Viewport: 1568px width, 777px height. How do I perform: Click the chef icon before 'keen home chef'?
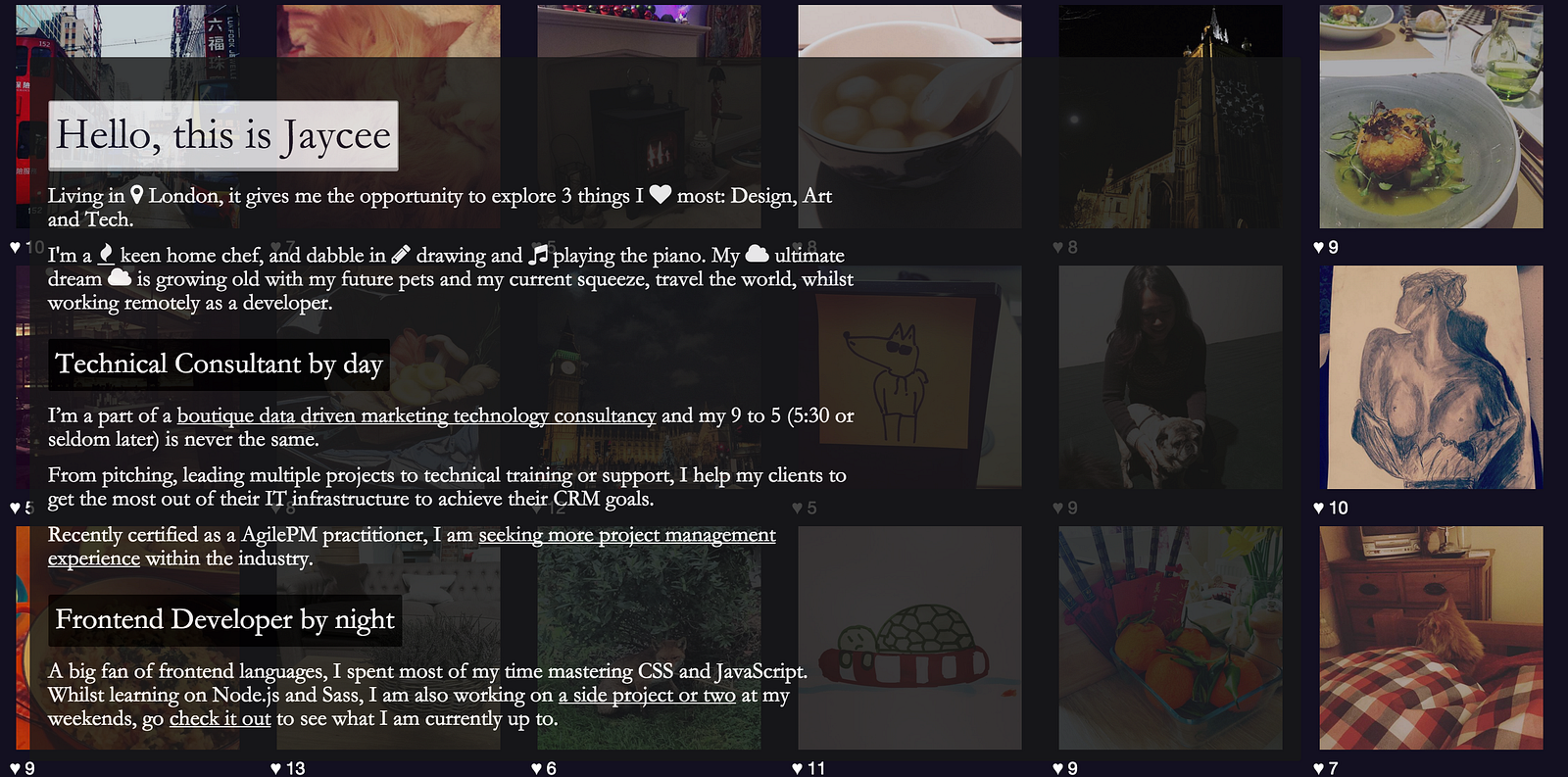click(106, 255)
